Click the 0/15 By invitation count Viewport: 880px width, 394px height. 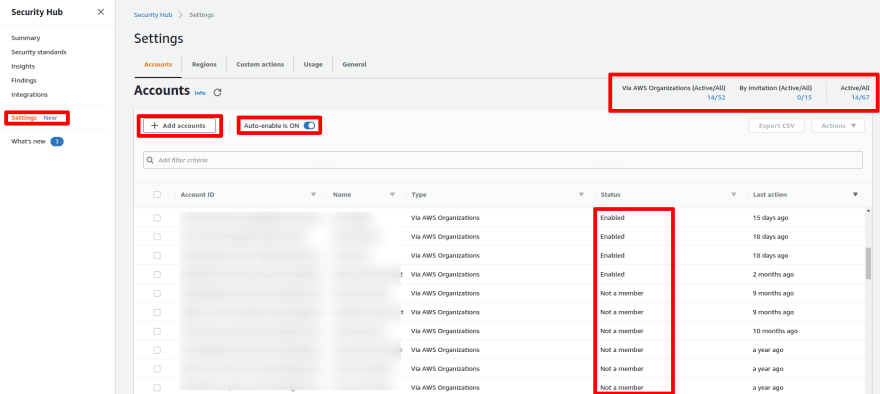(804, 97)
